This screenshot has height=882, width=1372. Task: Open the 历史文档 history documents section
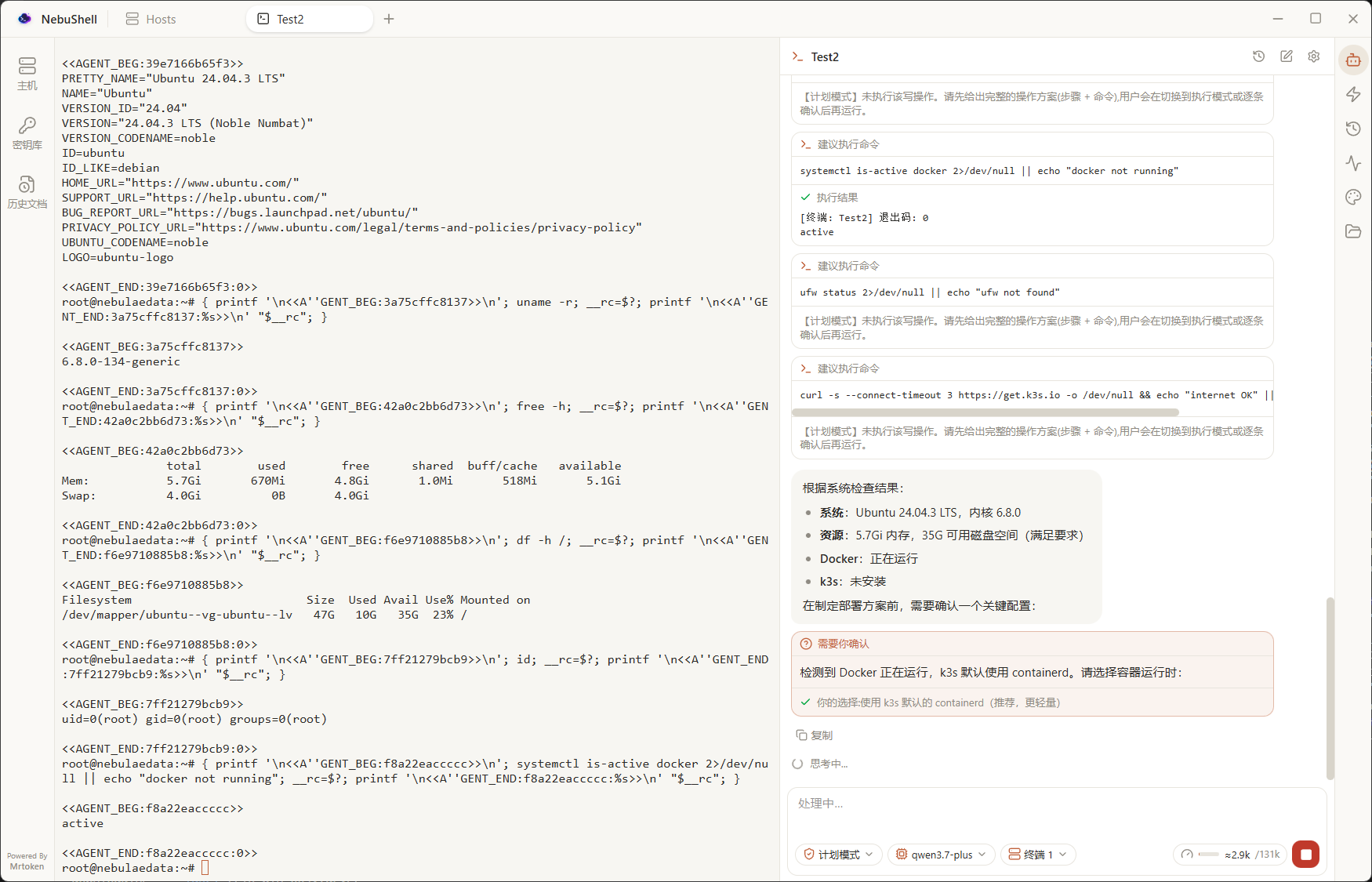click(27, 192)
